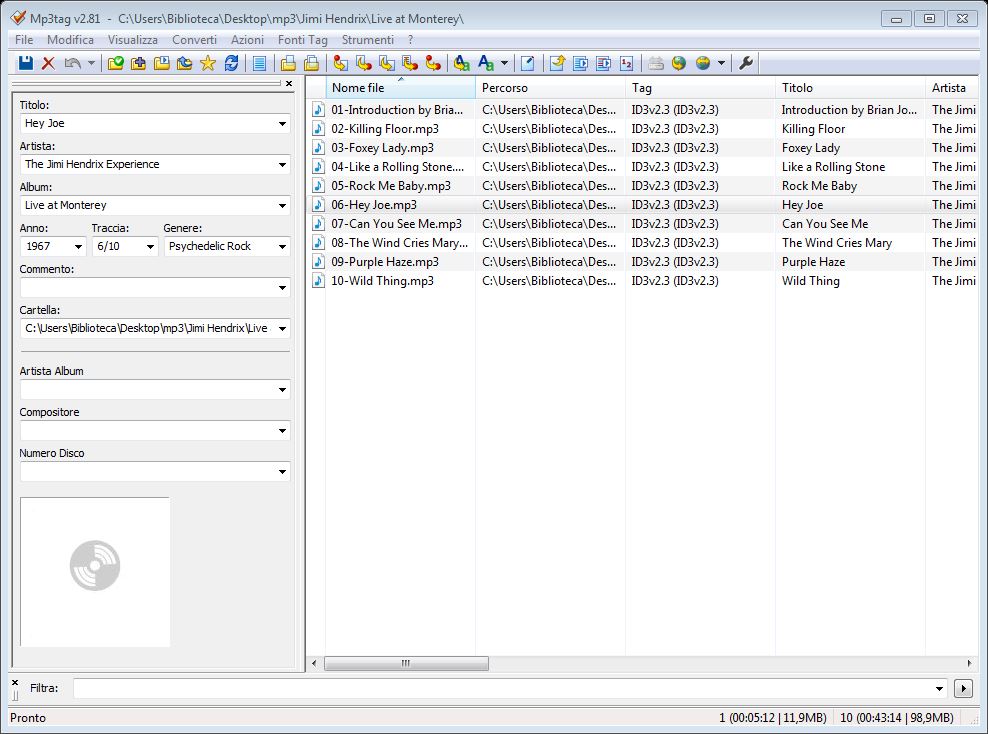Expand the Cartella path dropdown
The image size is (988, 734).
point(282,328)
